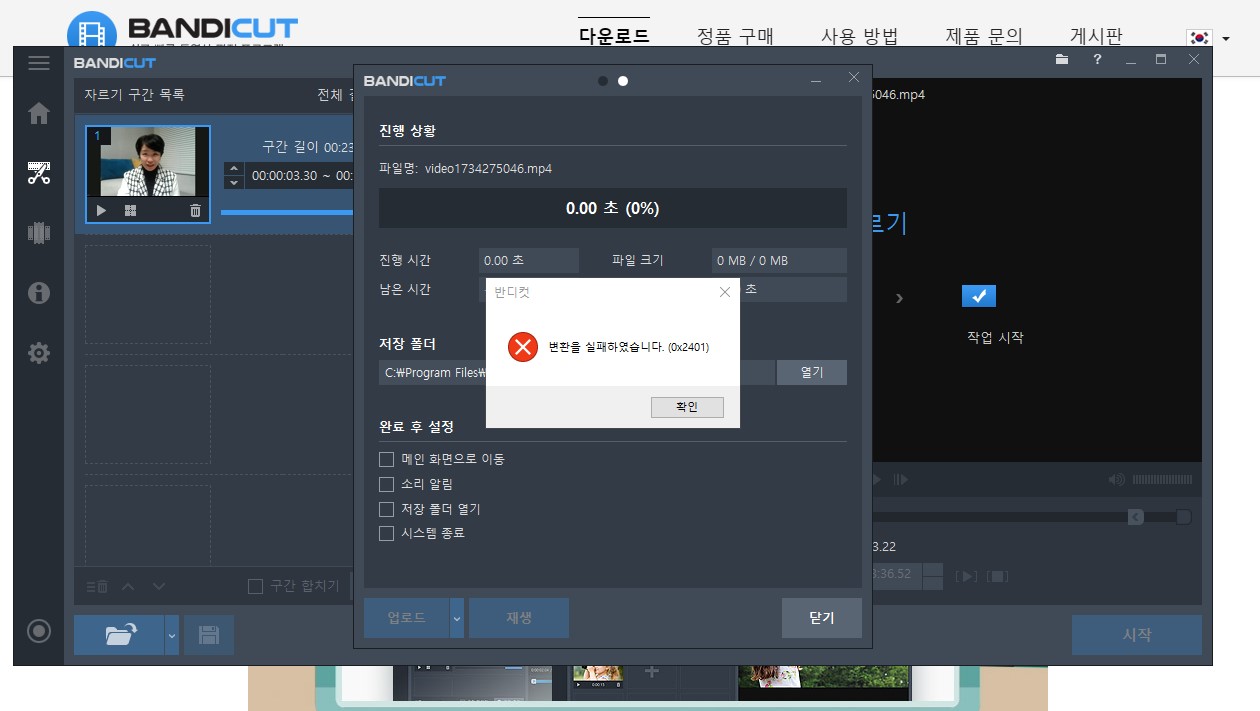Enable 소리 알림 checkbox

point(386,484)
